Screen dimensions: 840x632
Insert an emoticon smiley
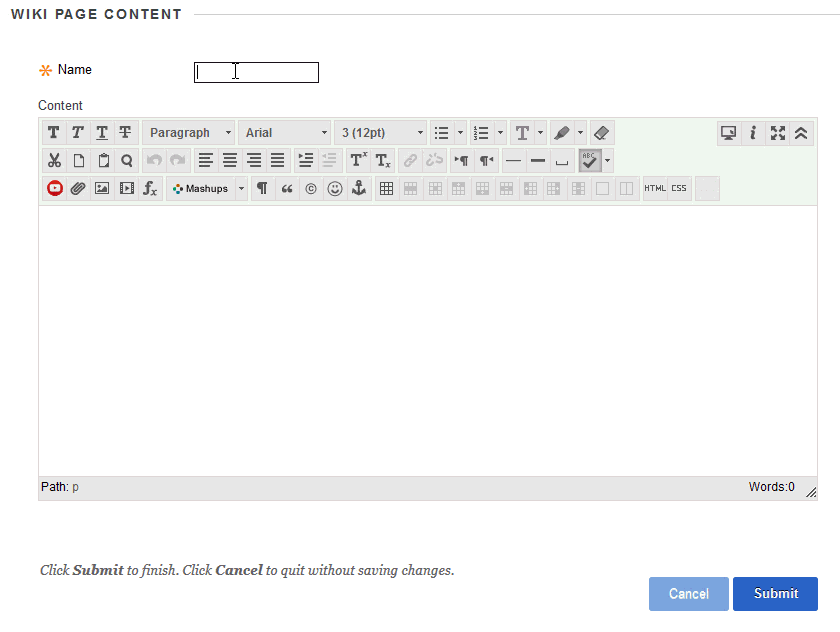335,188
